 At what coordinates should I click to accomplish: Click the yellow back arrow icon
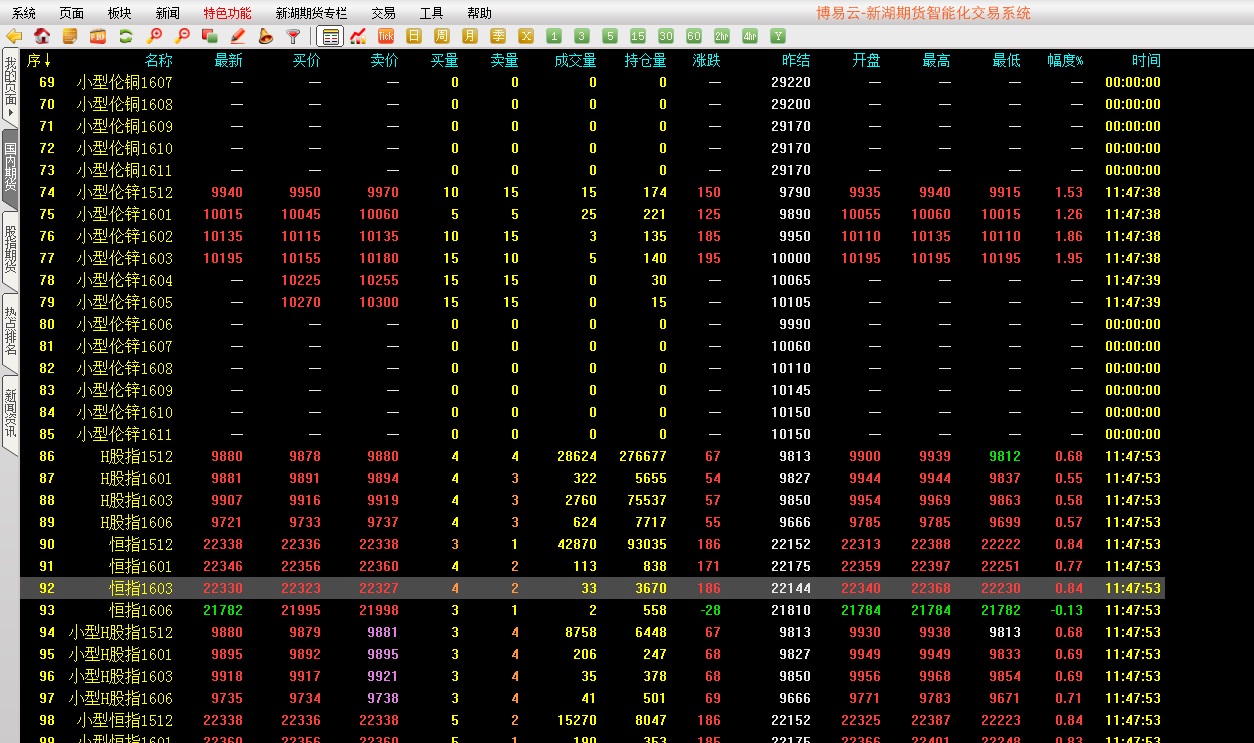[14, 37]
